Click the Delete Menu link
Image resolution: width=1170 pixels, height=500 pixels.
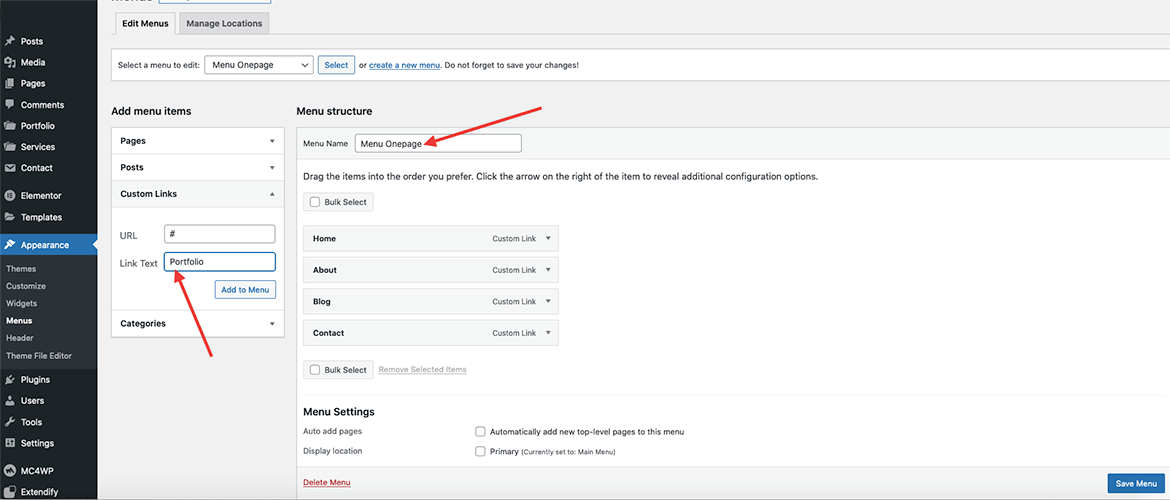tap(326, 483)
